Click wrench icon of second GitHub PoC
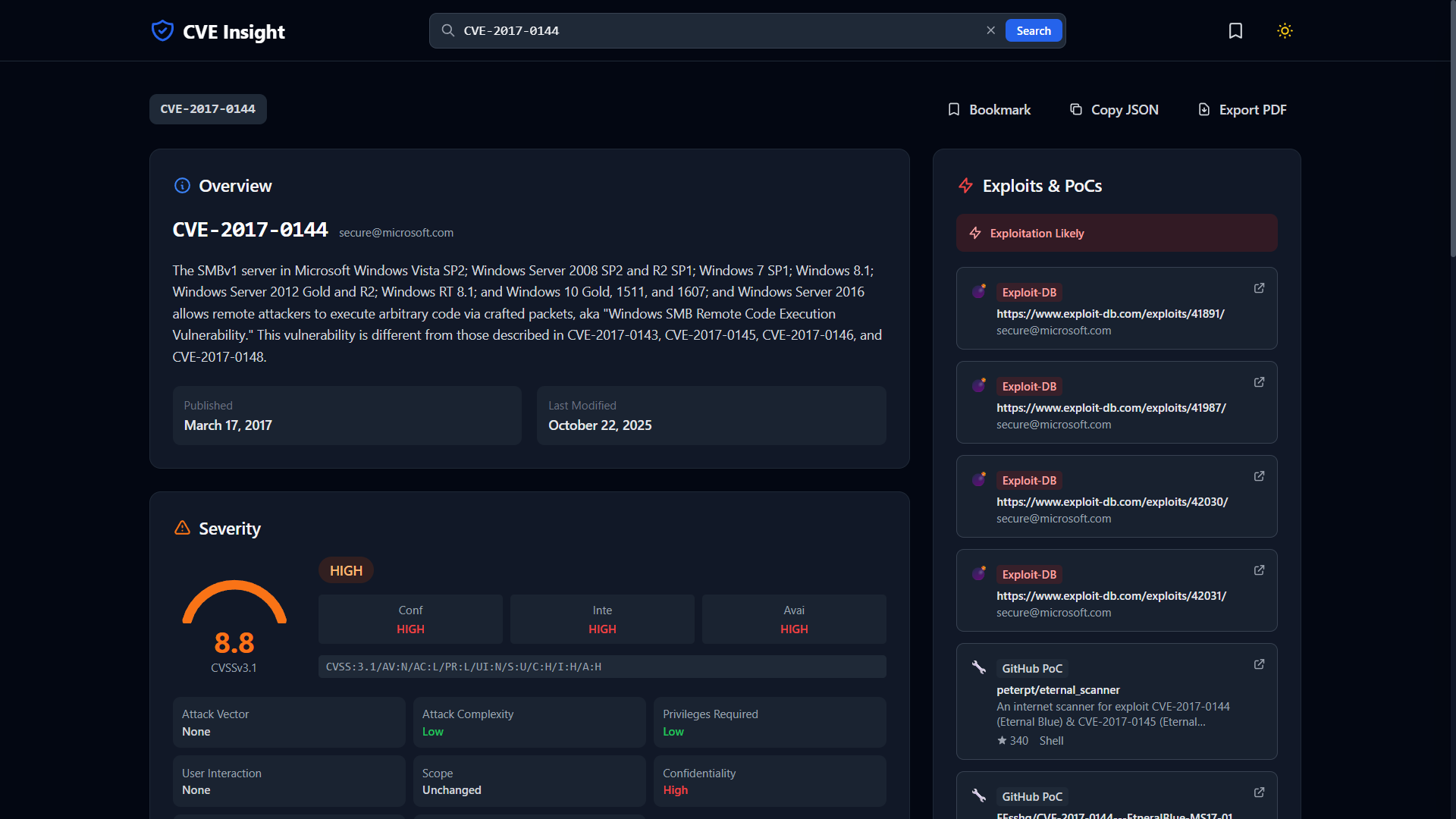This screenshot has height=819, width=1456. click(x=979, y=795)
